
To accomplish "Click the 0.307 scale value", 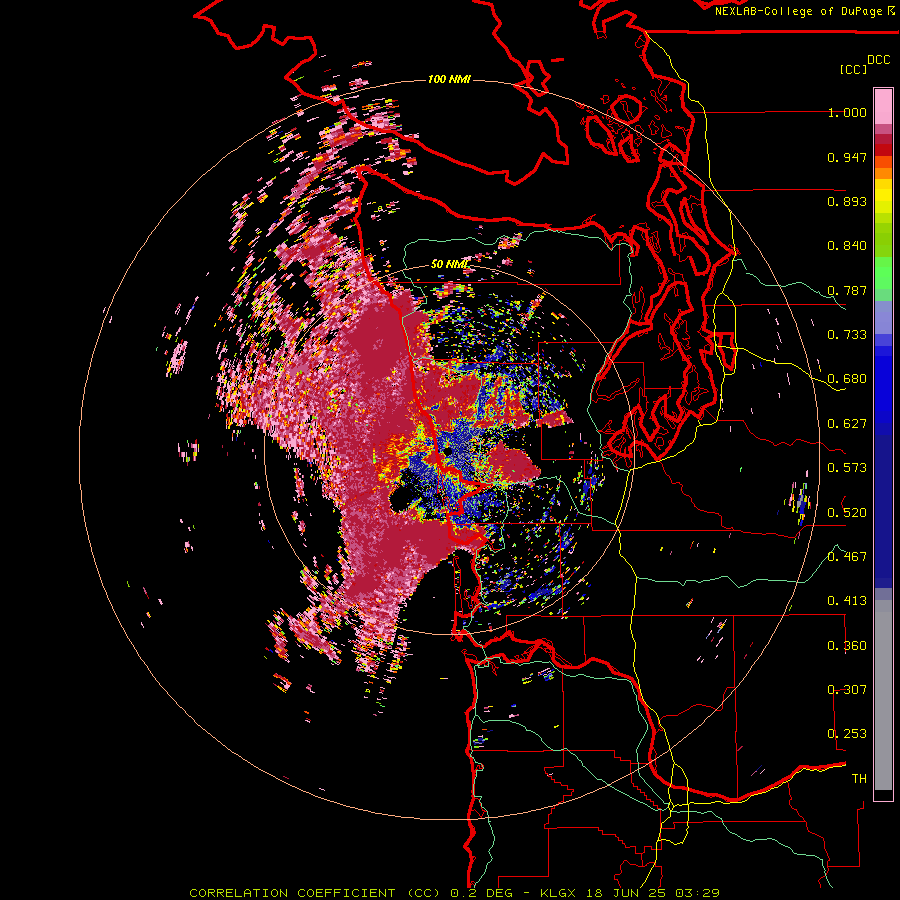I will click(x=847, y=690).
